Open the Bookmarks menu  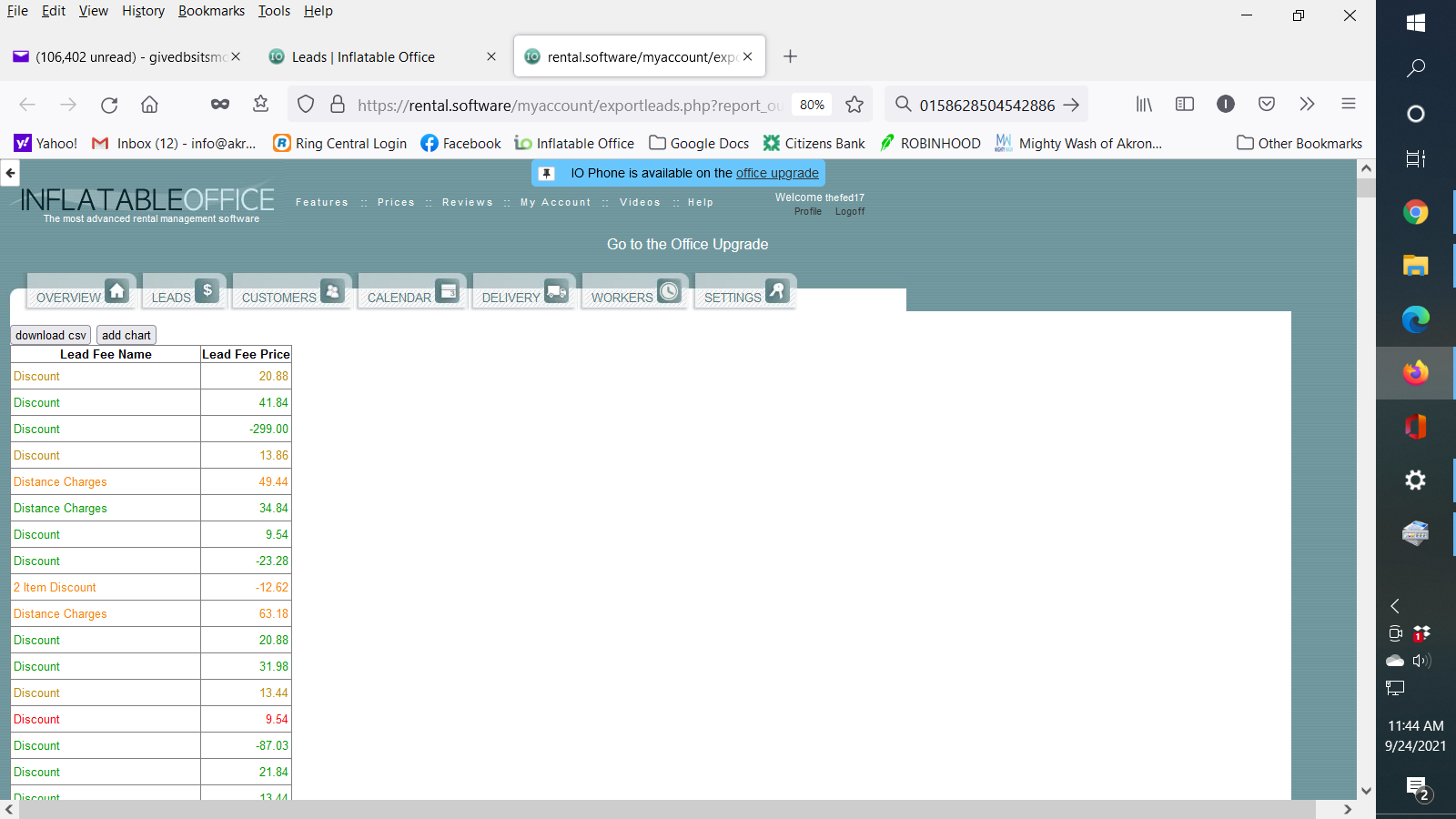(x=211, y=11)
